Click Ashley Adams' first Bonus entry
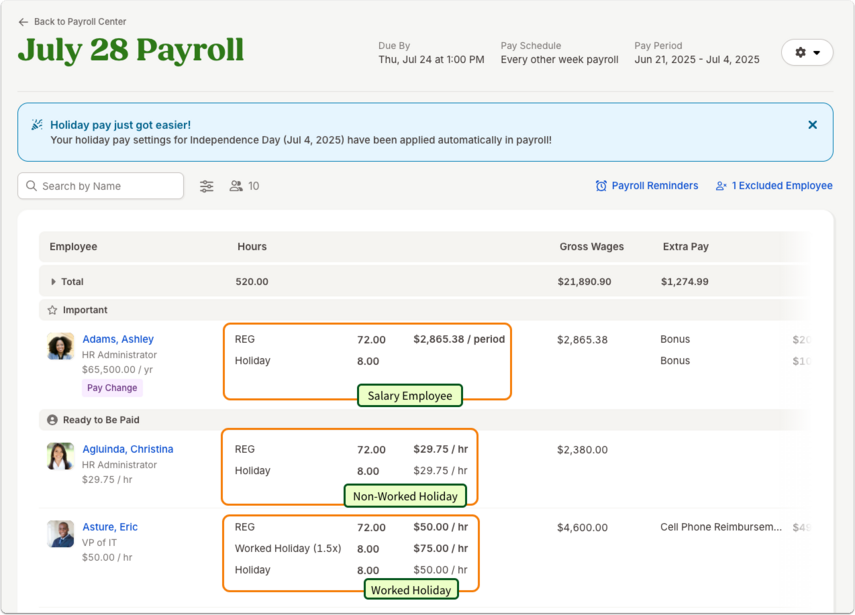The width and height of the screenshot is (855, 615). click(675, 339)
